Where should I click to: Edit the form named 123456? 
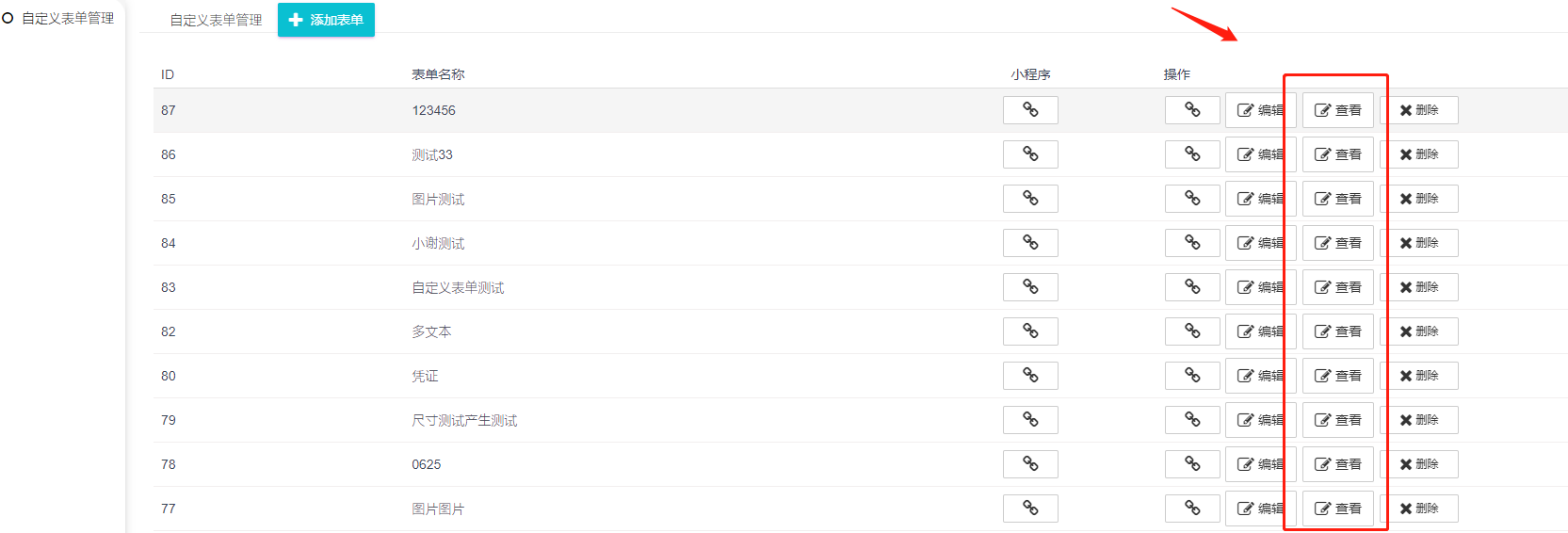point(1260,110)
